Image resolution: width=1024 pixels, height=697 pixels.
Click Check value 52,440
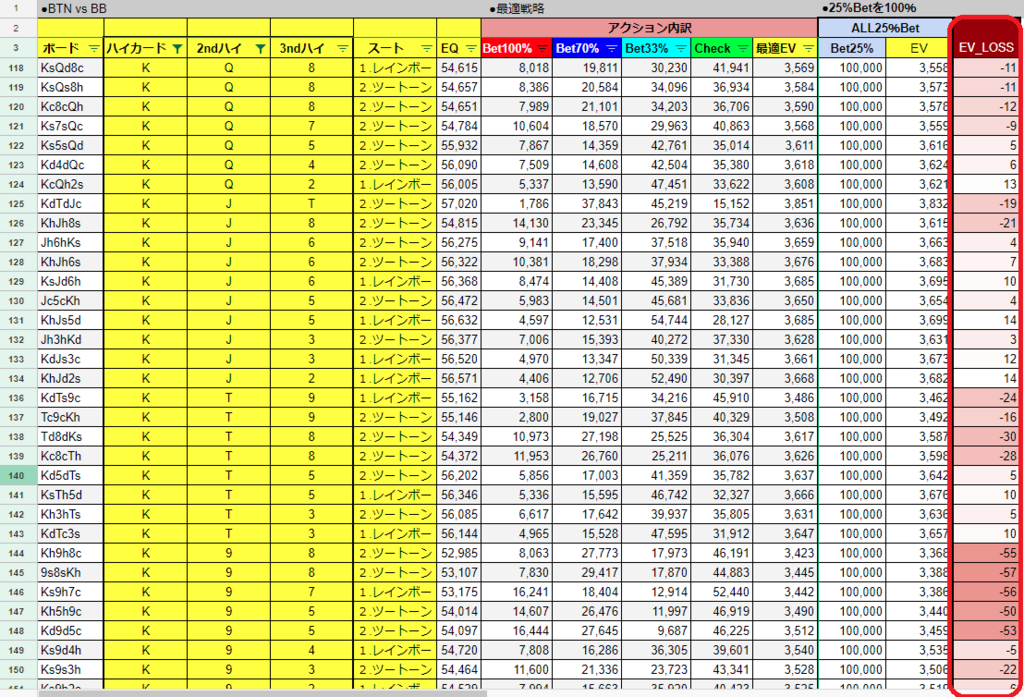[722, 592]
